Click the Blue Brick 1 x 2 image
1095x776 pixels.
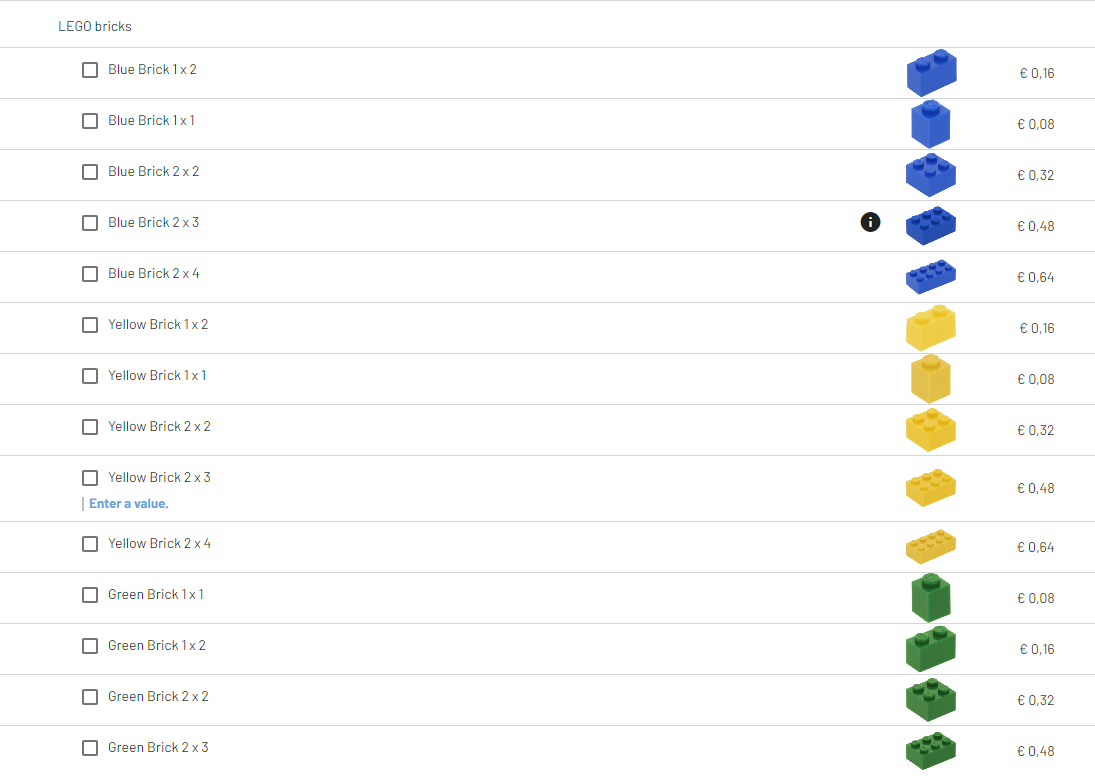[932, 73]
